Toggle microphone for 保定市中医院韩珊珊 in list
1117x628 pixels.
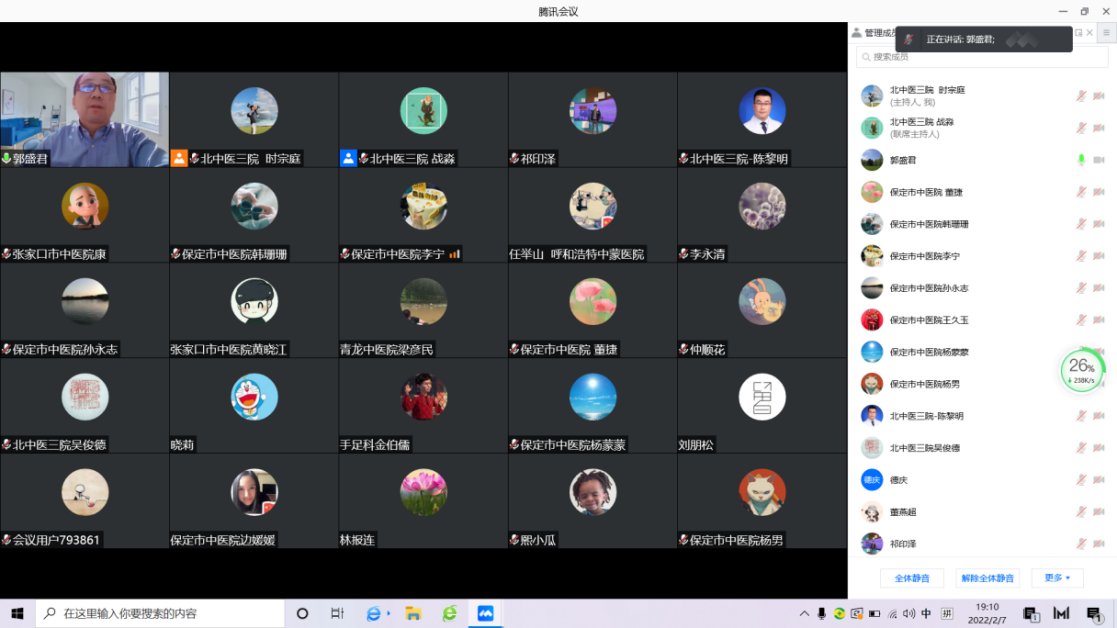[x=1080, y=224]
